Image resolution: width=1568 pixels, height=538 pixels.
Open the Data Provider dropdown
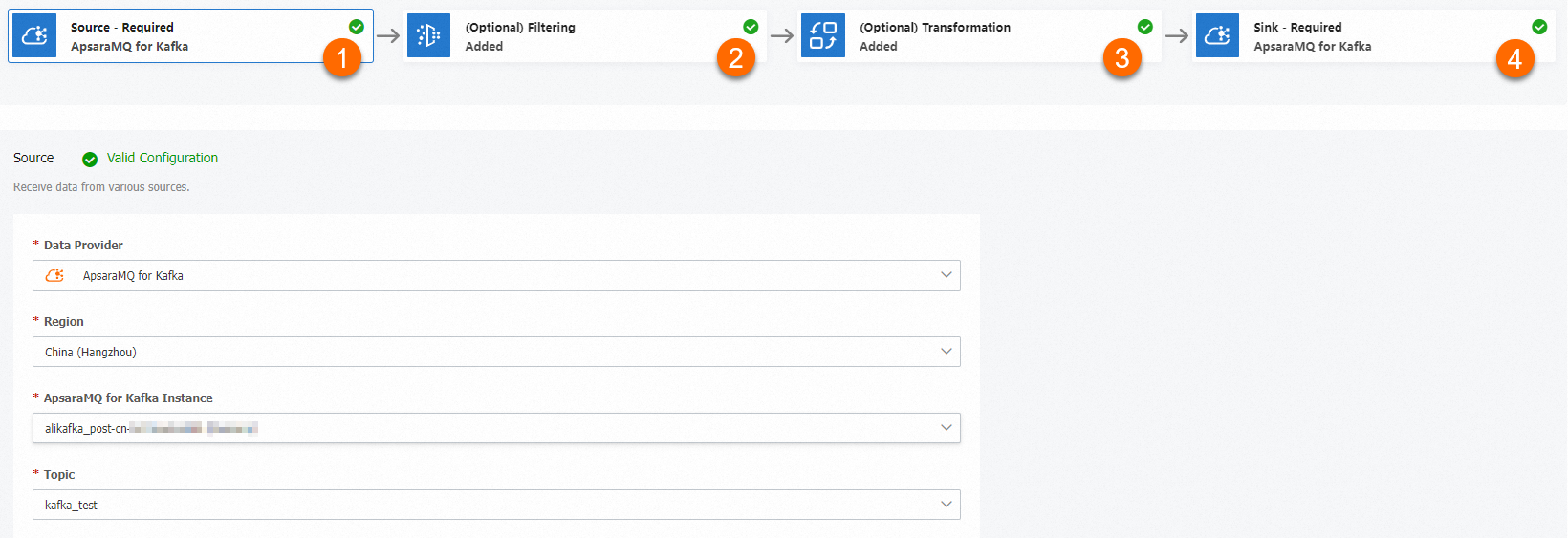496,275
